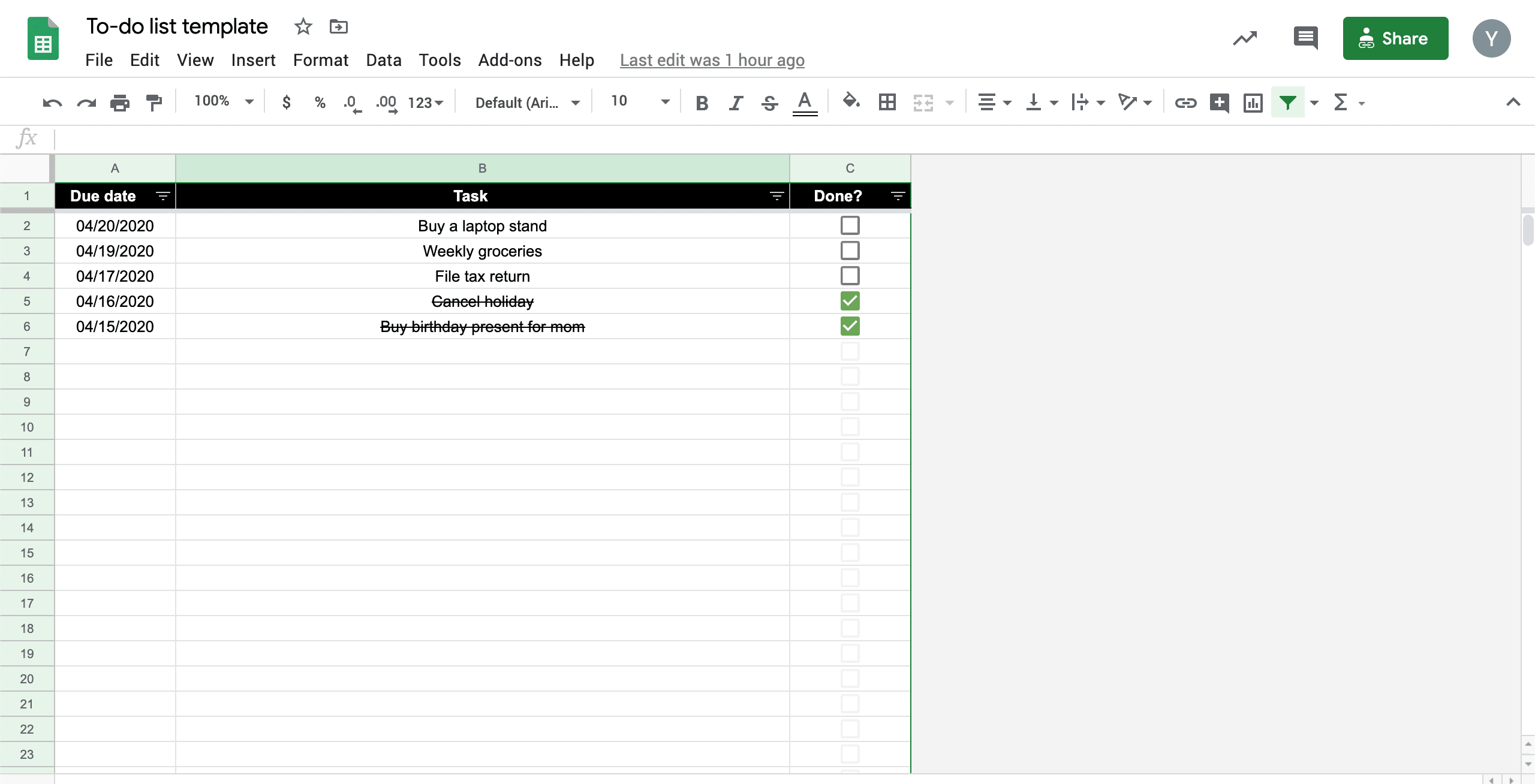Click the strikethrough formatting icon

coord(769,102)
